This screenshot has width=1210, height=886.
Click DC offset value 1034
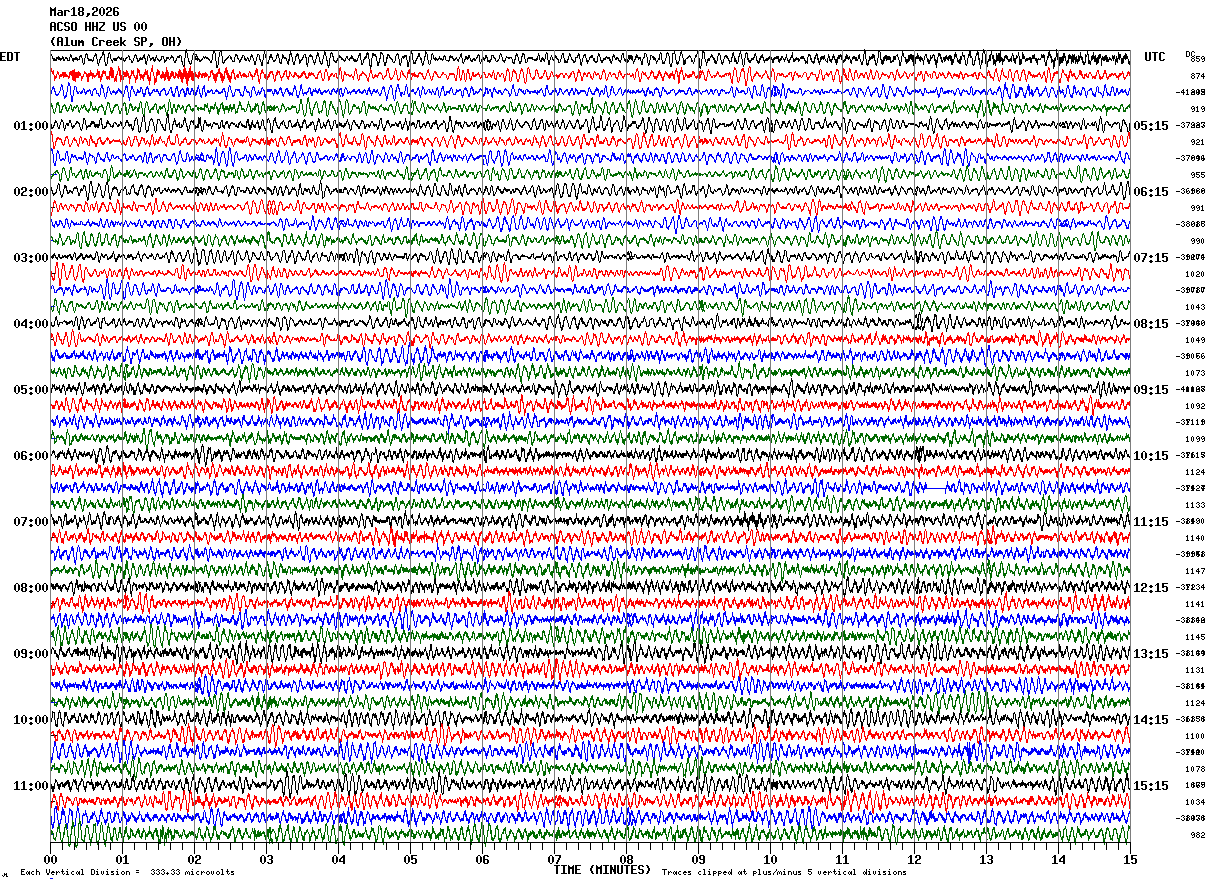[x=1195, y=802]
